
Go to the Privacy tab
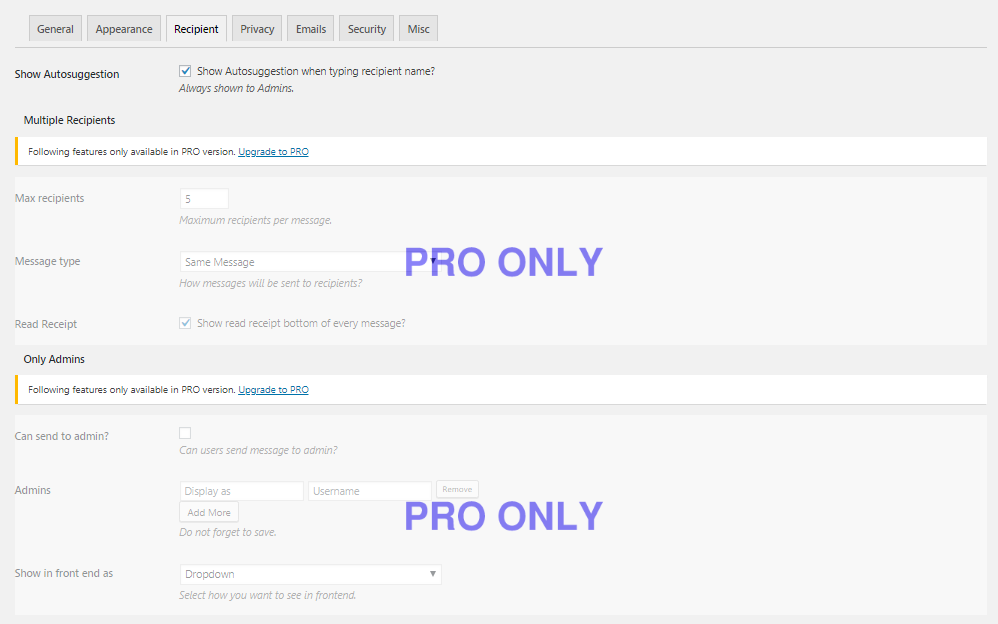[257, 29]
